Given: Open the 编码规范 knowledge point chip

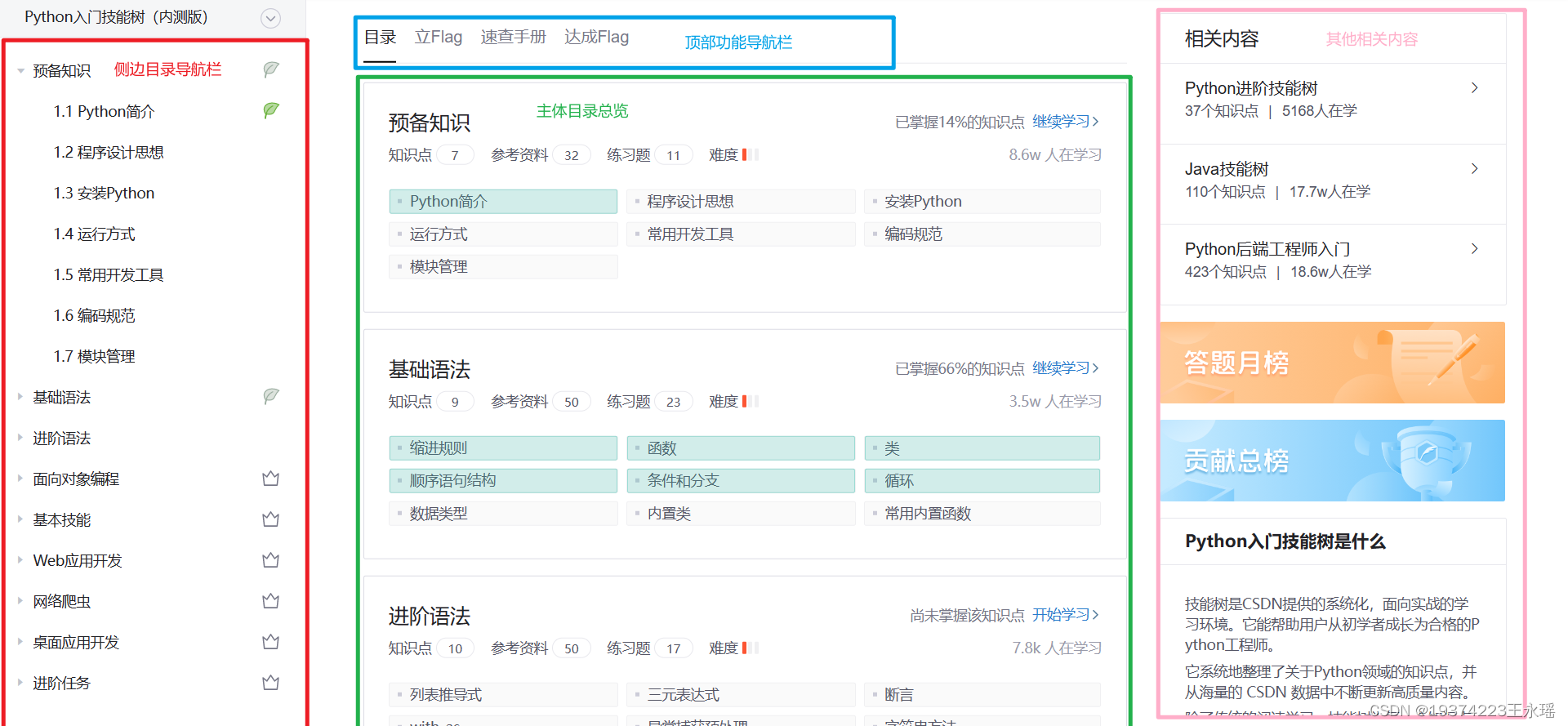Looking at the screenshot, I should coord(982,234).
